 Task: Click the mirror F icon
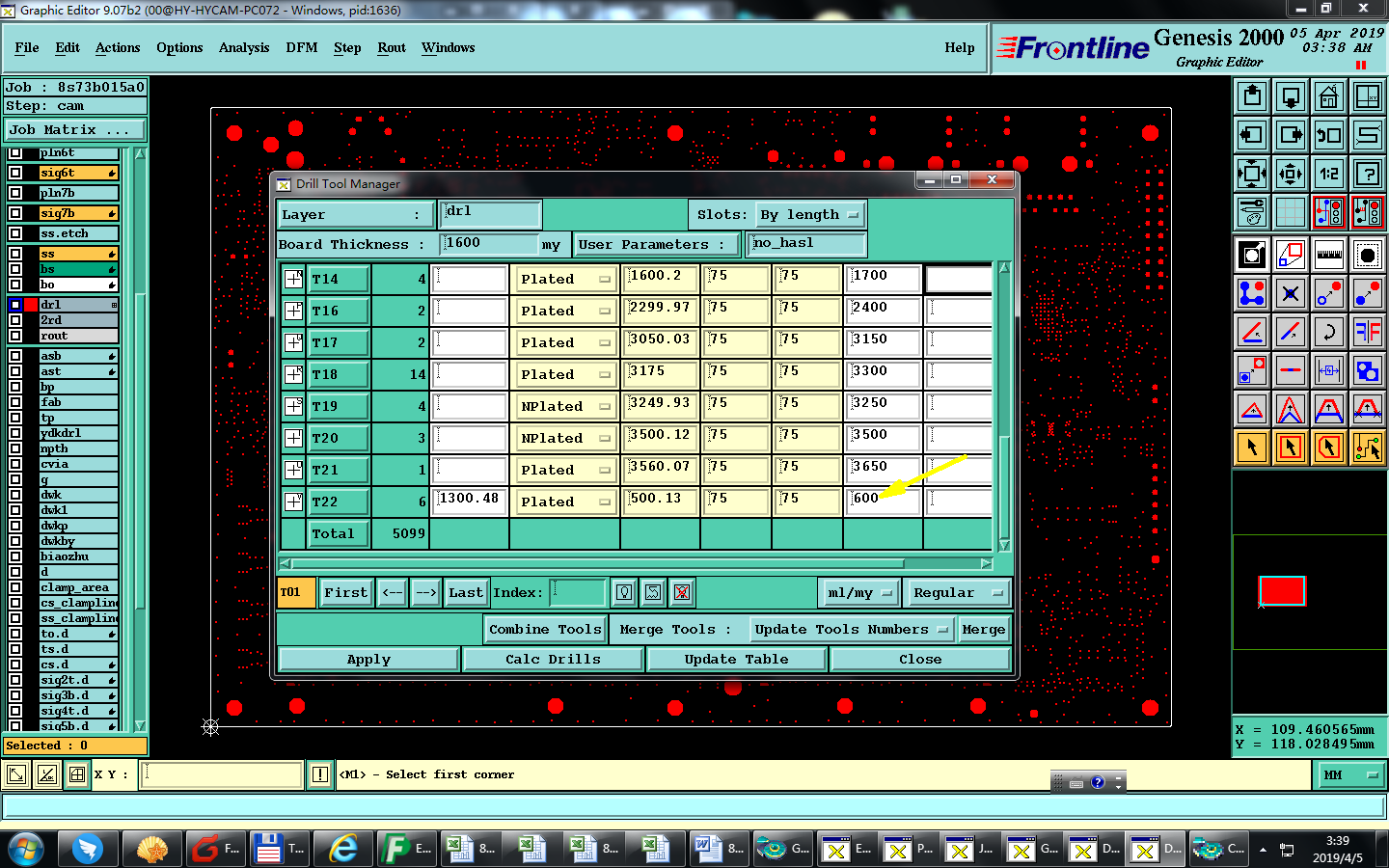pos(1368,332)
